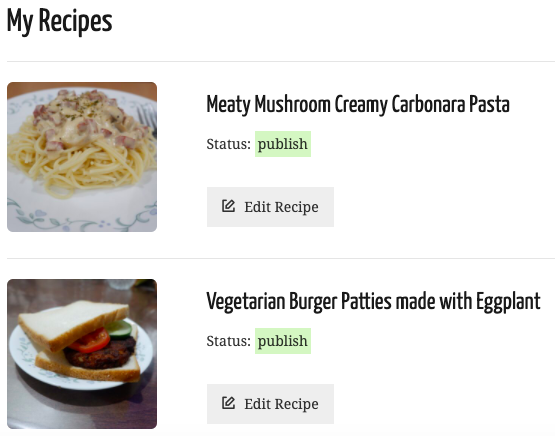Click the divider line below the My Recipes heading
Image resolution: width=555 pixels, height=436 pixels.
(281, 61)
